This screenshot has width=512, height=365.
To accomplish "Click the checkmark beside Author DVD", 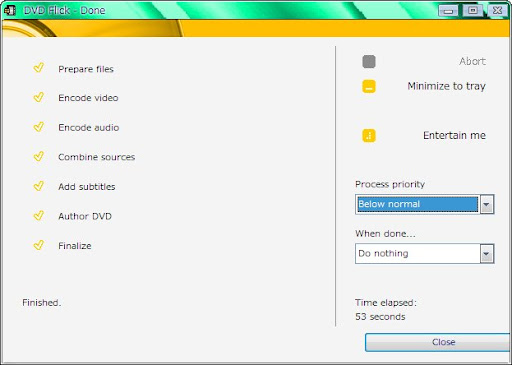I will click(39, 215).
